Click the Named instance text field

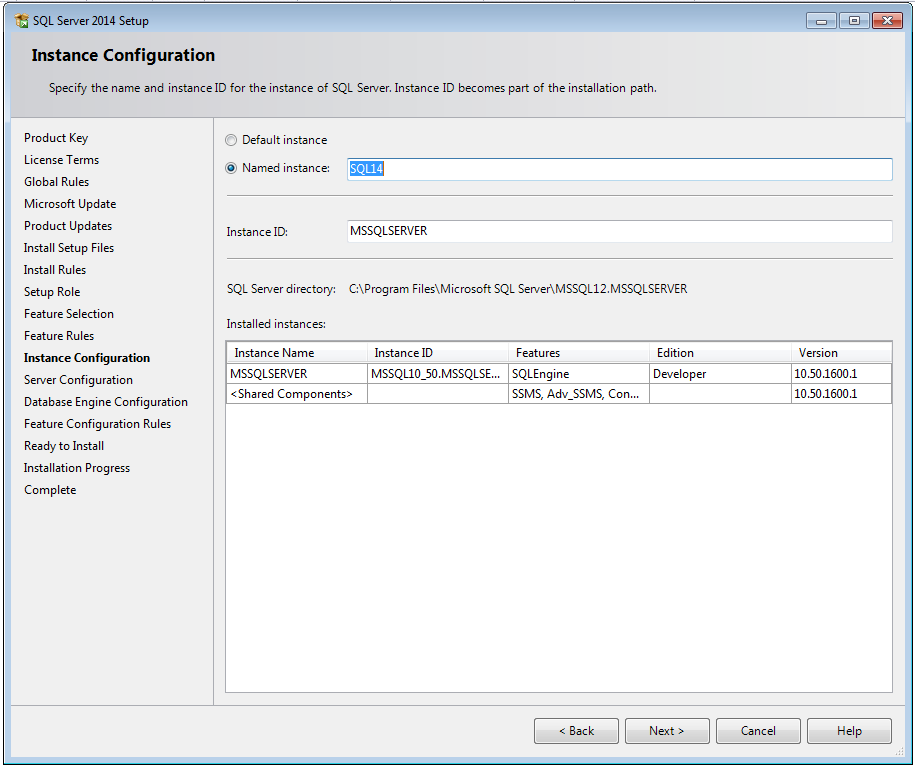619,169
